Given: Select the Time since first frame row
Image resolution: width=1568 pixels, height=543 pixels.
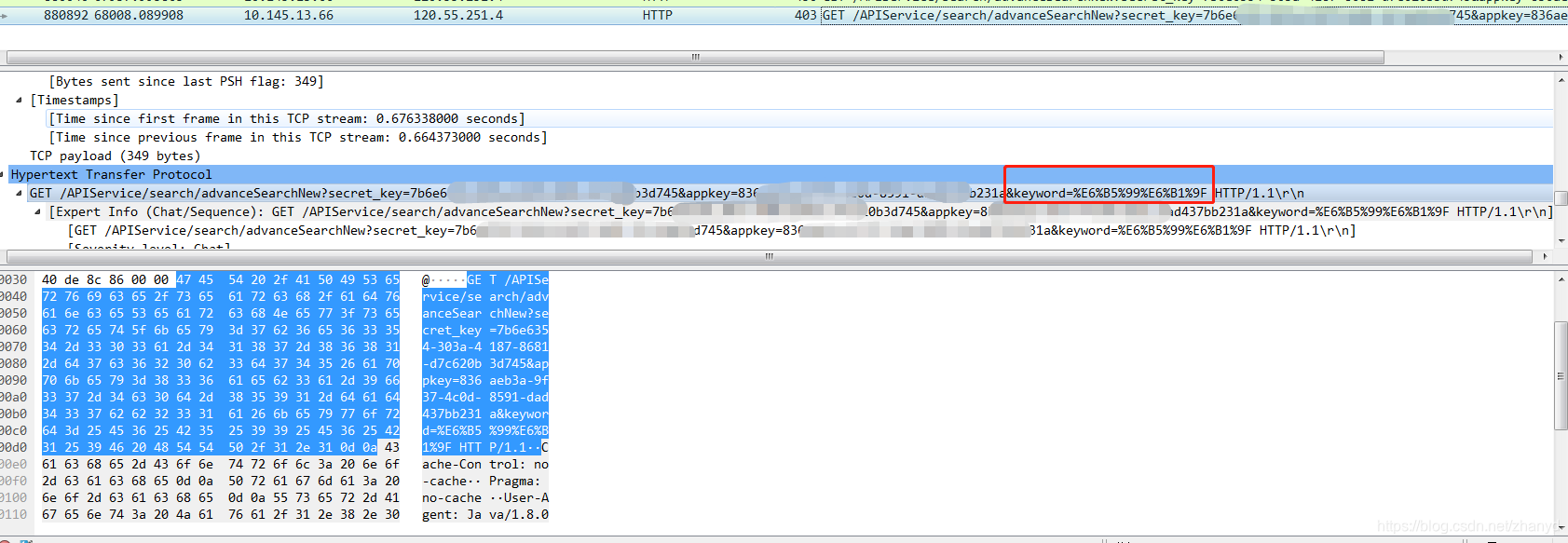Looking at the screenshot, I should [x=287, y=118].
